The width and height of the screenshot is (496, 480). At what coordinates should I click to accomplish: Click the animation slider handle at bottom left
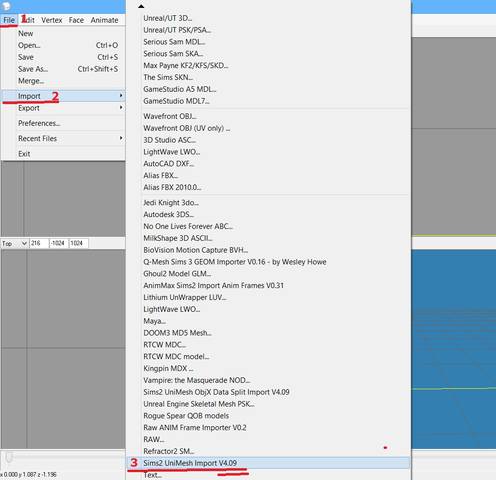tap(9, 457)
